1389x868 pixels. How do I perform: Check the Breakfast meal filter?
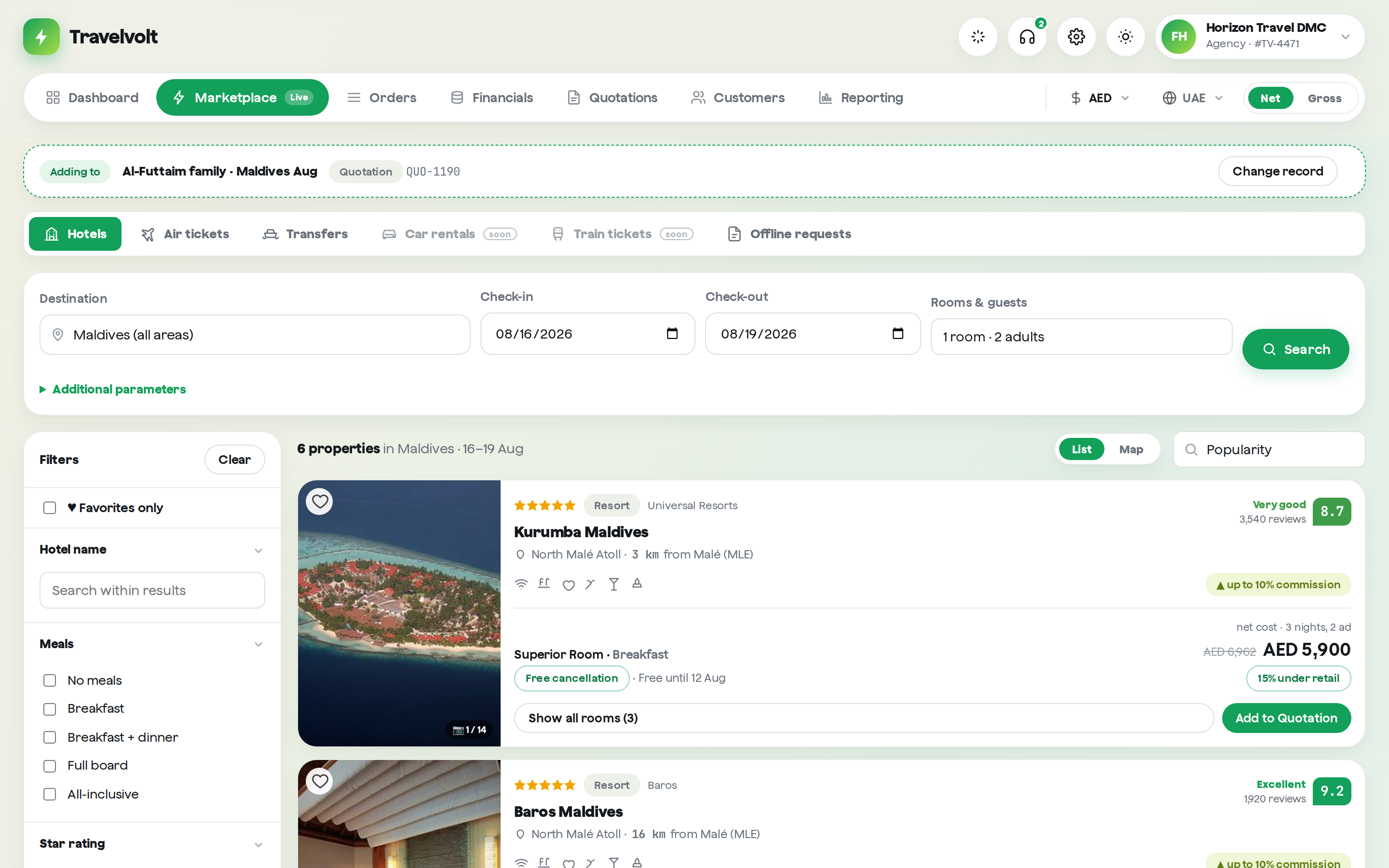(50, 709)
